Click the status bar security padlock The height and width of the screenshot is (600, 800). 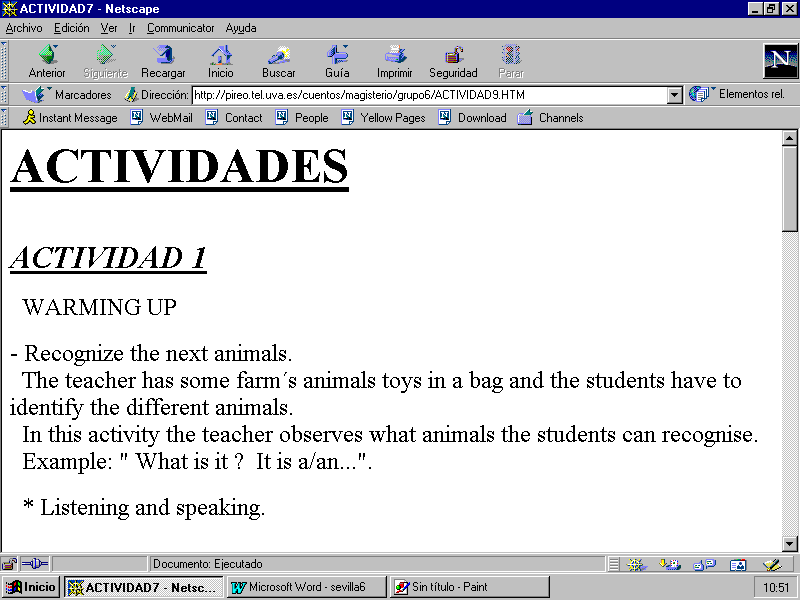point(9,564)
